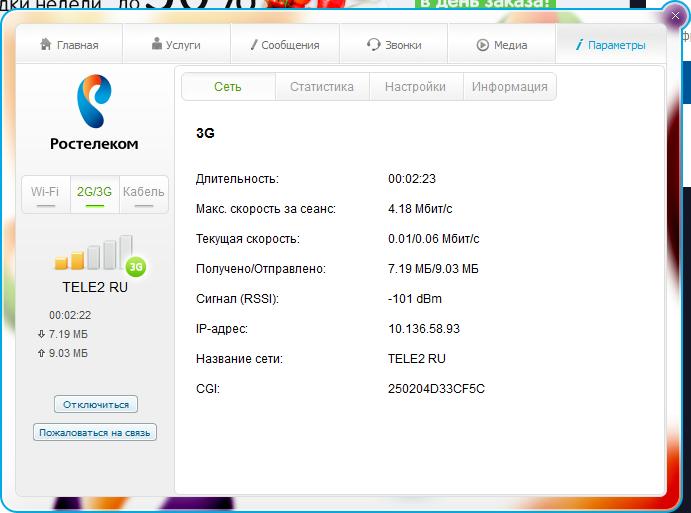Open the Медиа media tab
691x513 pixels.
(502, 45)
